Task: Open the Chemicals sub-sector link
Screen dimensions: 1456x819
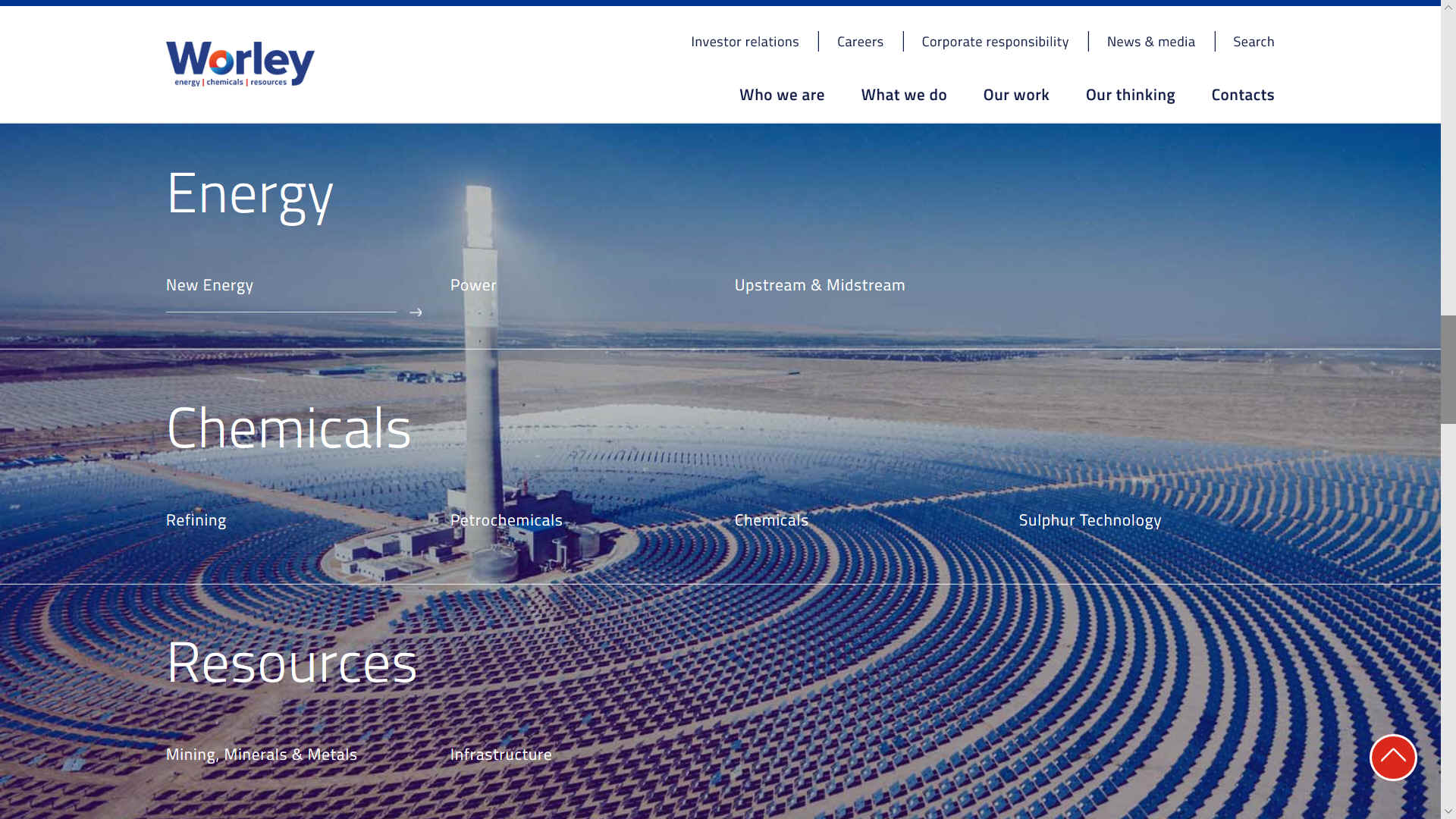Action: [771, 520]
